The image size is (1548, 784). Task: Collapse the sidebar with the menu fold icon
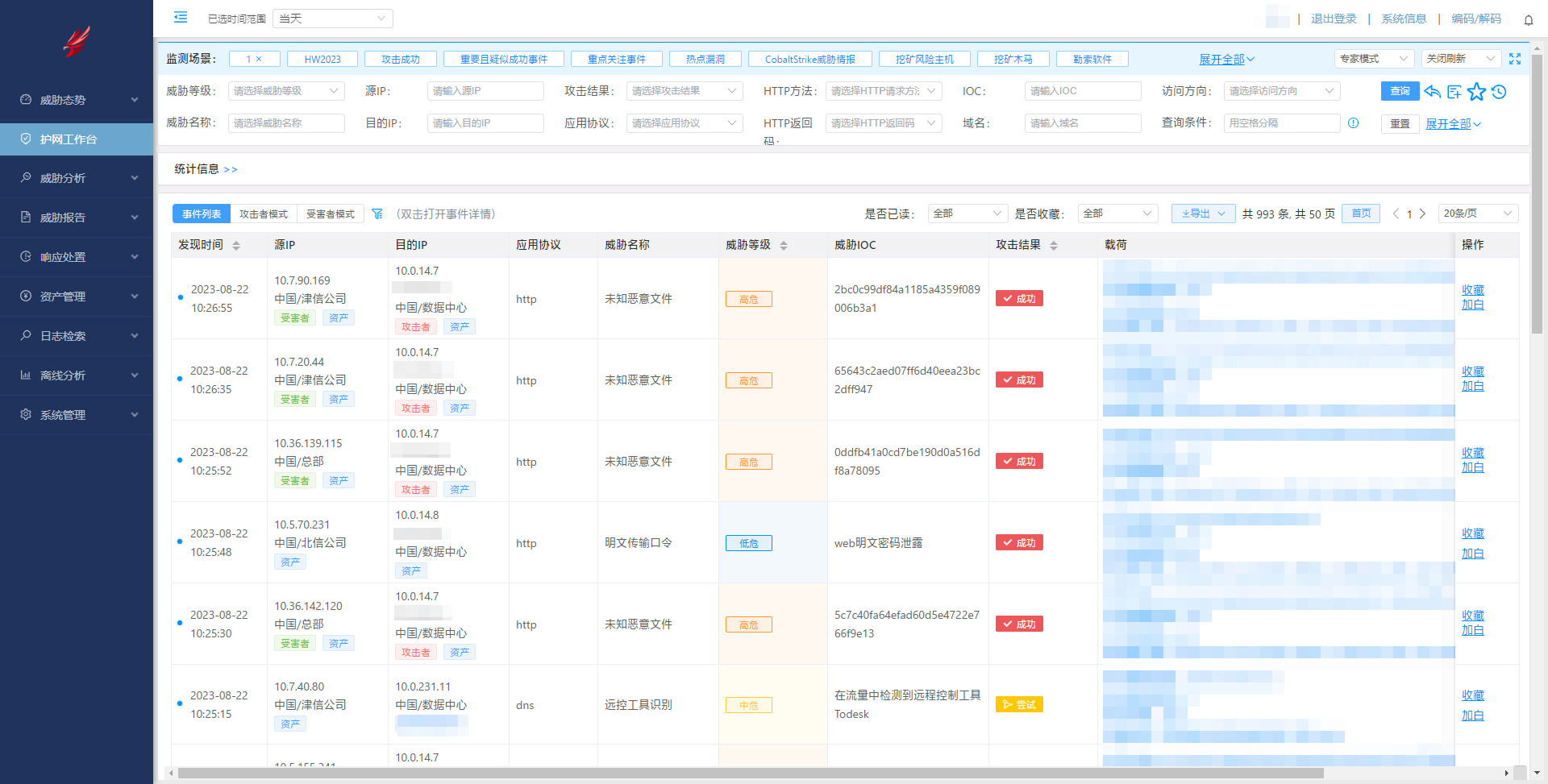pyautogui.click(x=181, y=18)
